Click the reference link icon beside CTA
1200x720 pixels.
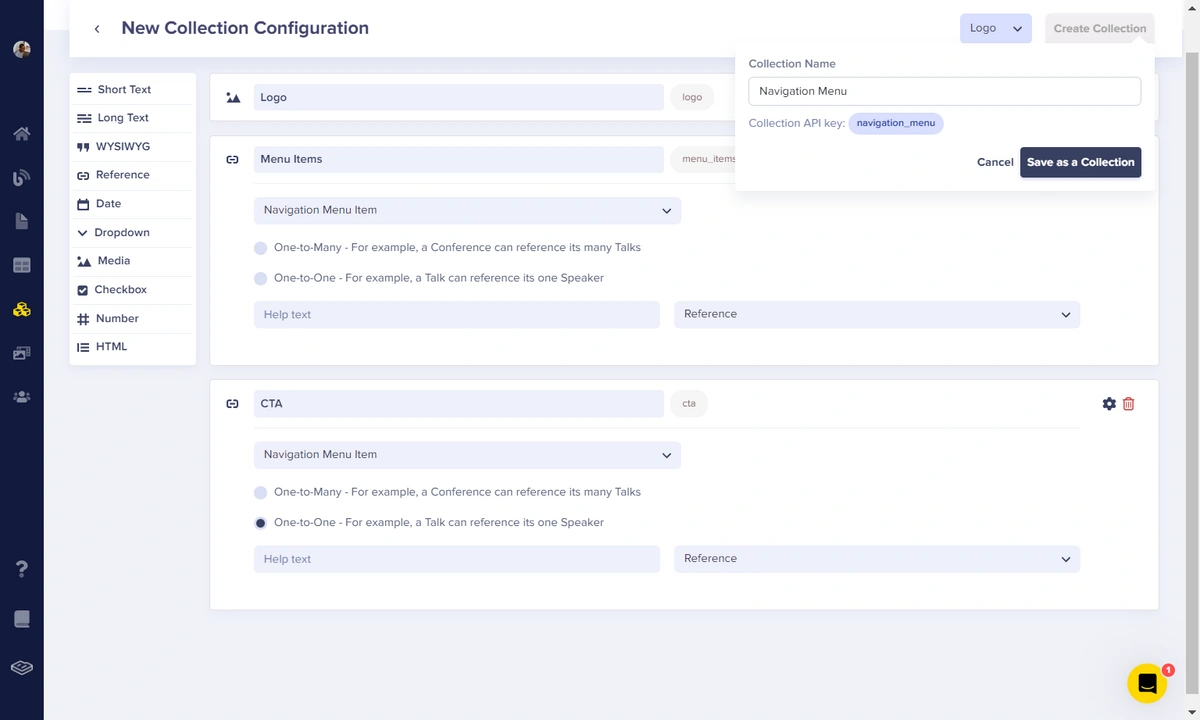[233, 404]
